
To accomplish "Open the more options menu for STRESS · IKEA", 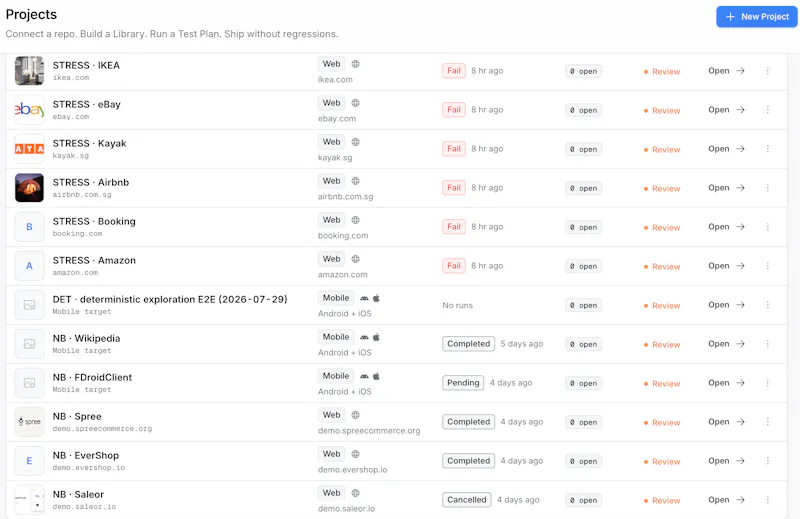I will tap(767, 71).
